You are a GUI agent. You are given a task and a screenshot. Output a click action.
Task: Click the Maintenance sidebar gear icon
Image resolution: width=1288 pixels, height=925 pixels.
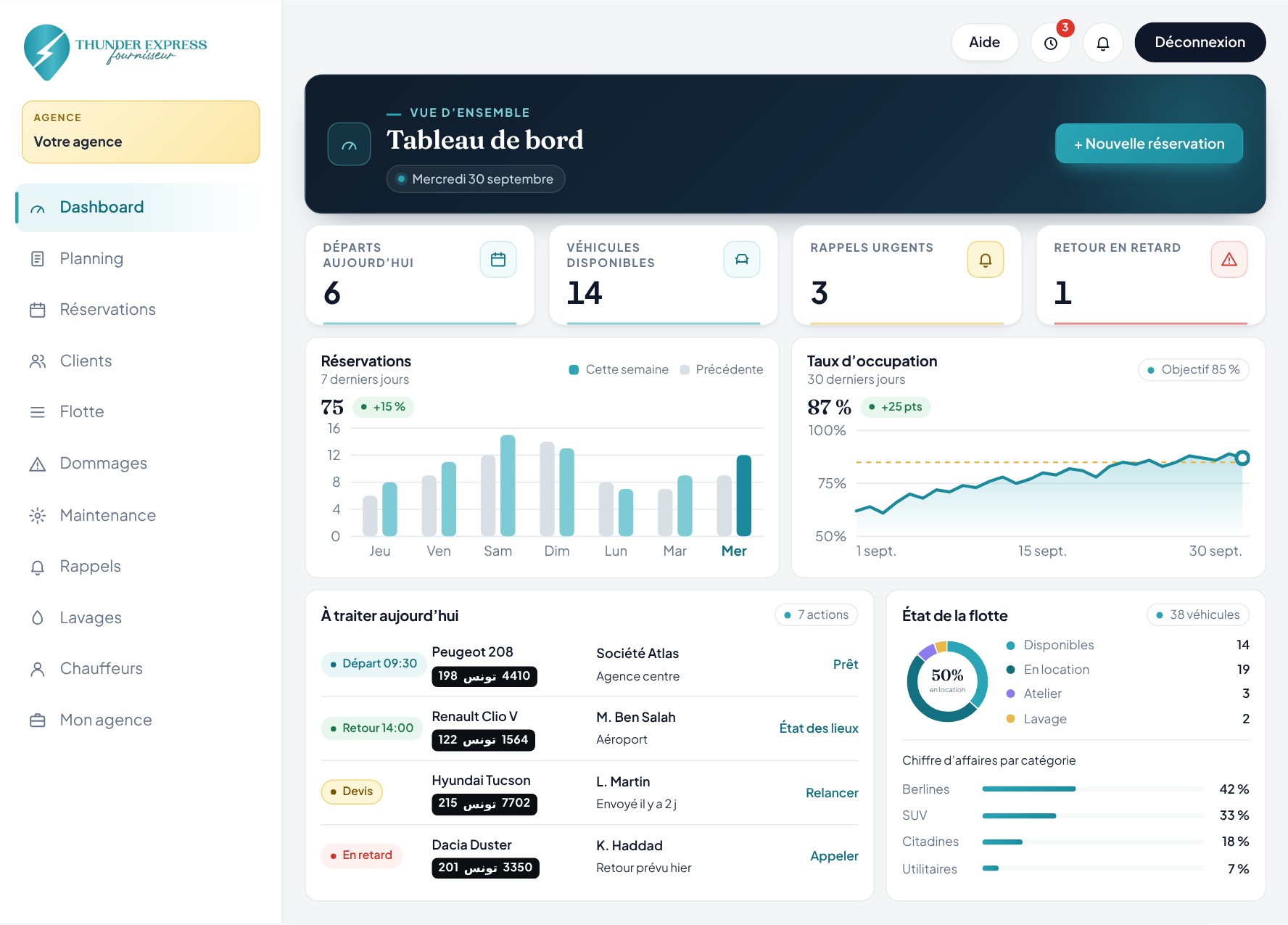coord(38,516)
